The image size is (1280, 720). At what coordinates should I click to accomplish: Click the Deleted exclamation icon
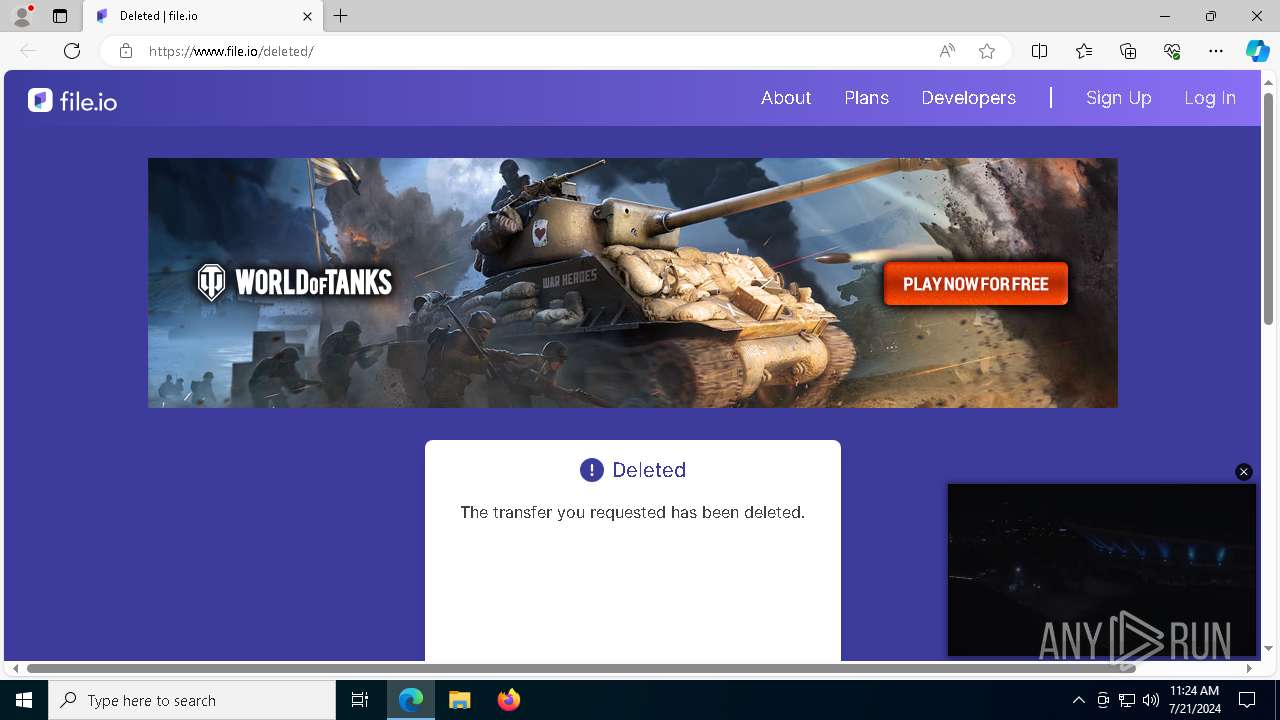pyautogui.click(x=592, y=470)
